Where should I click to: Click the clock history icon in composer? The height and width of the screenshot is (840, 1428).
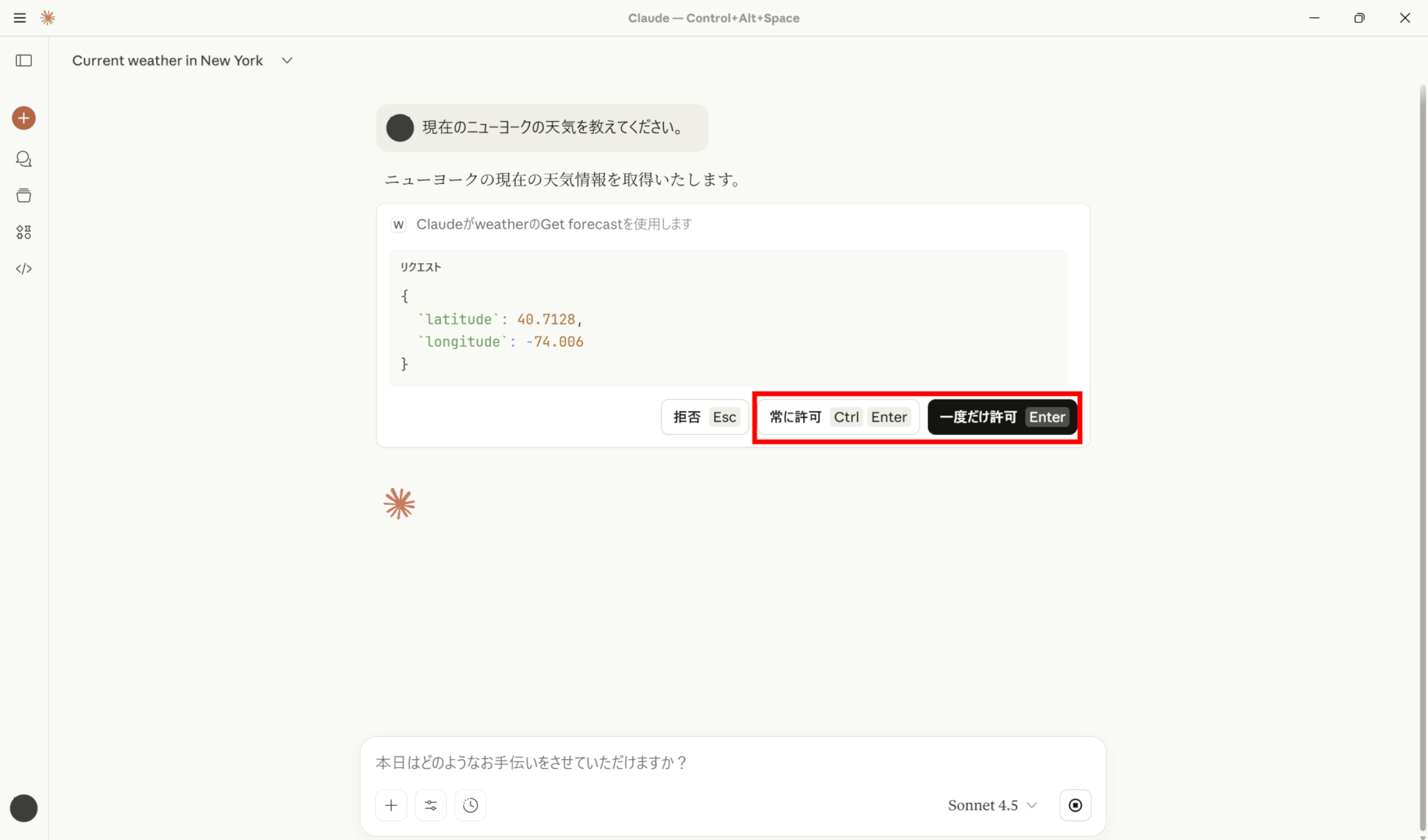coord(471,805)
